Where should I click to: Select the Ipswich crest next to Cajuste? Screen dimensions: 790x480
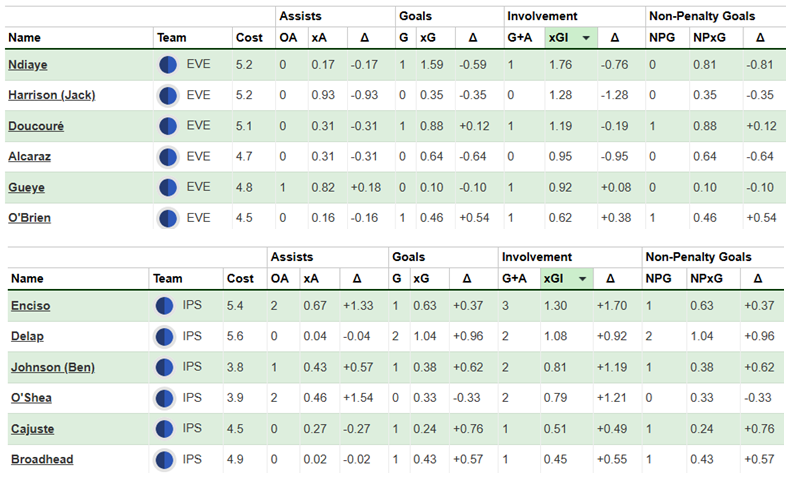(x=165, y=429)
